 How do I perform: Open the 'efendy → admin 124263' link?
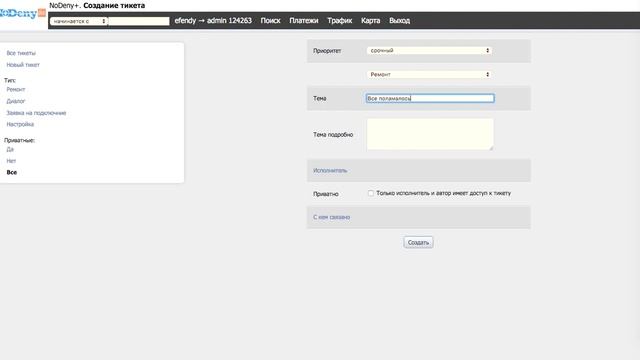(213, 20)
